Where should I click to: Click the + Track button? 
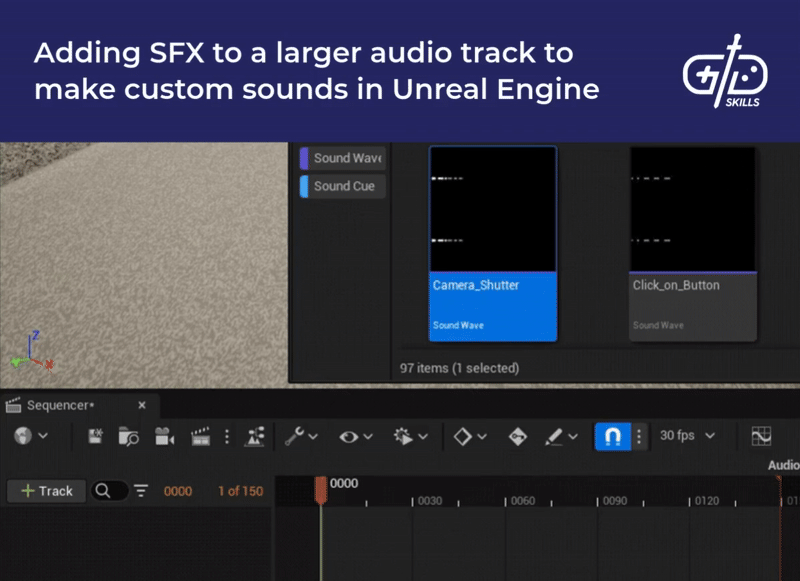(48, 491)
